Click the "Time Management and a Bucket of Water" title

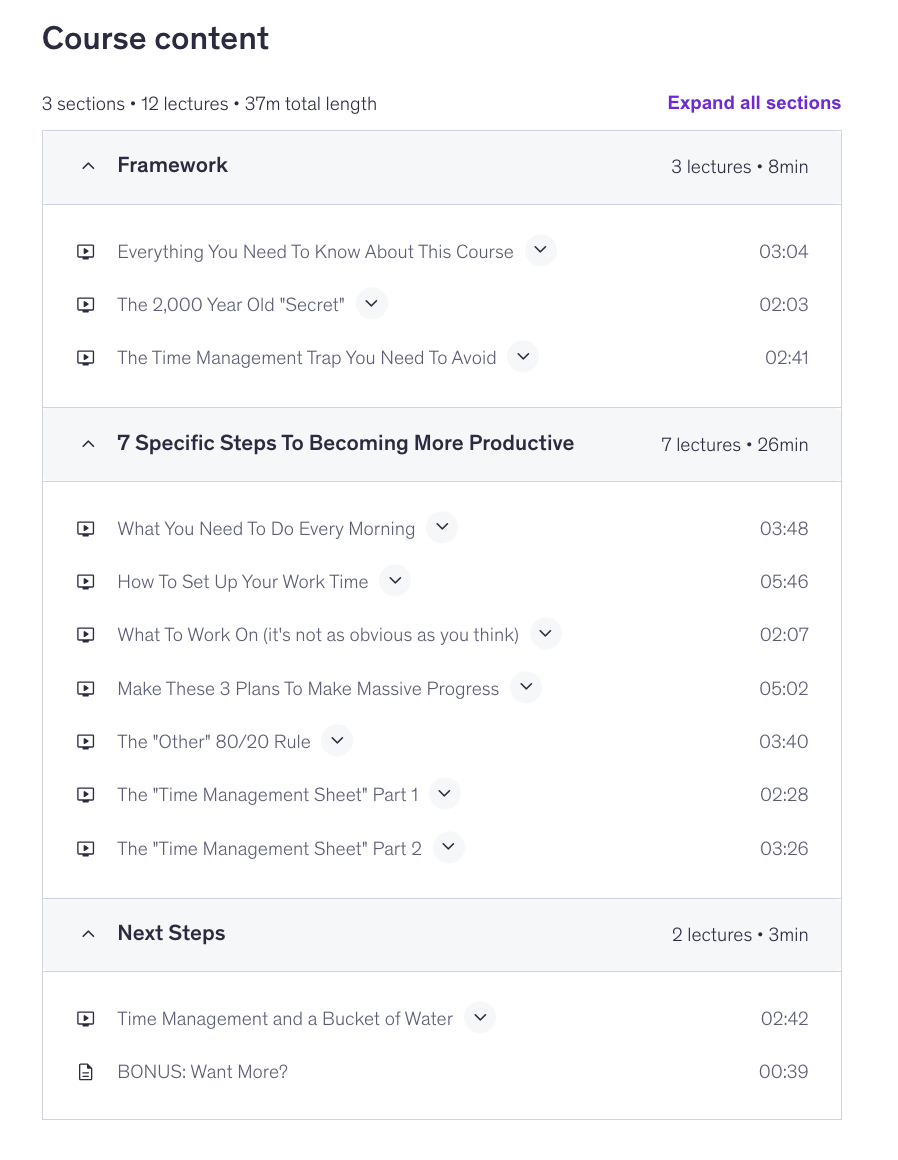tap(285, 1019)
